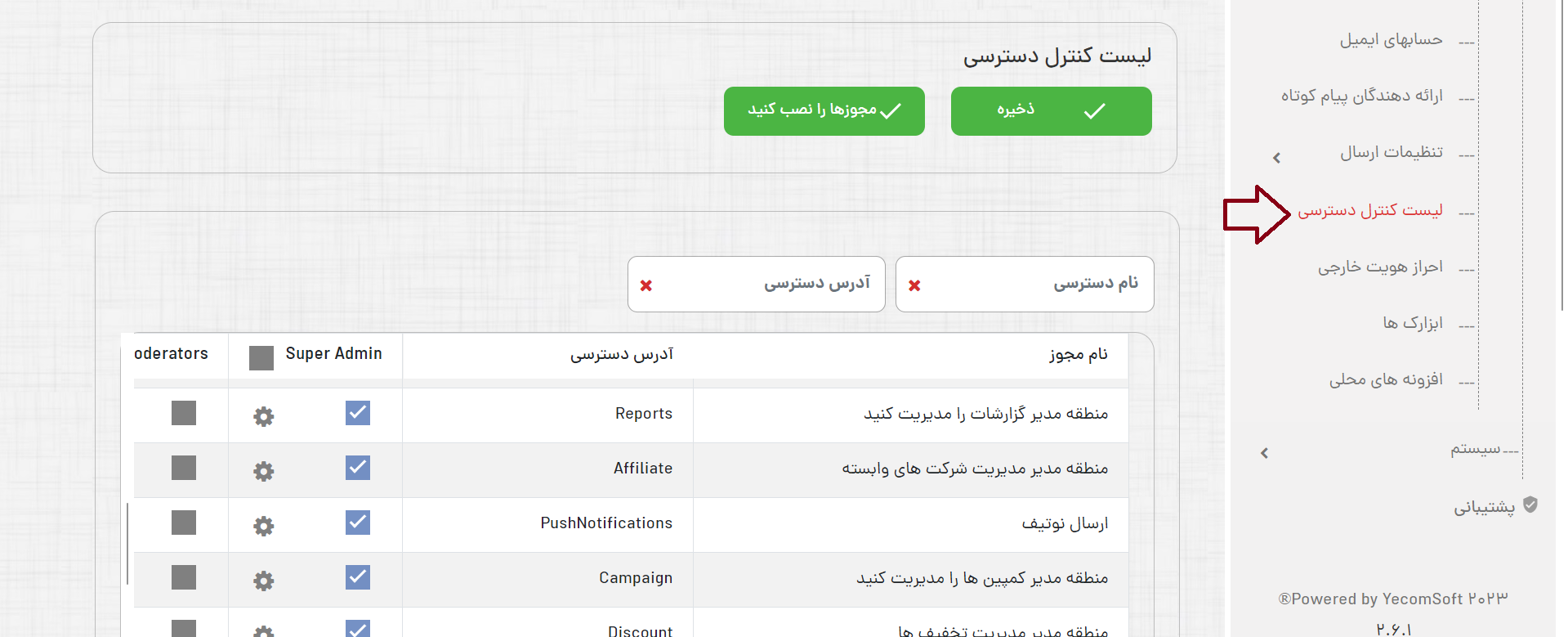This screenshot has height=637, width=1568.
Task: Open ابزارک ها menu item
Action: point(1413,324)
